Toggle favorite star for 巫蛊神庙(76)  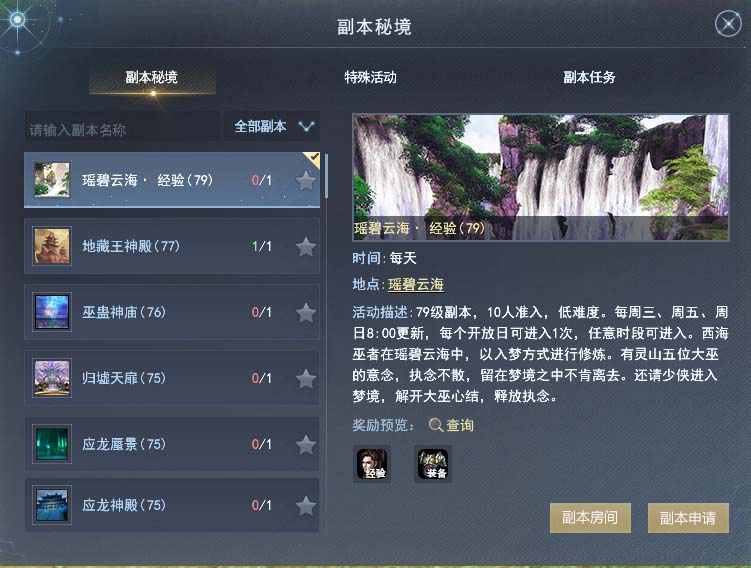click(306, 313)
